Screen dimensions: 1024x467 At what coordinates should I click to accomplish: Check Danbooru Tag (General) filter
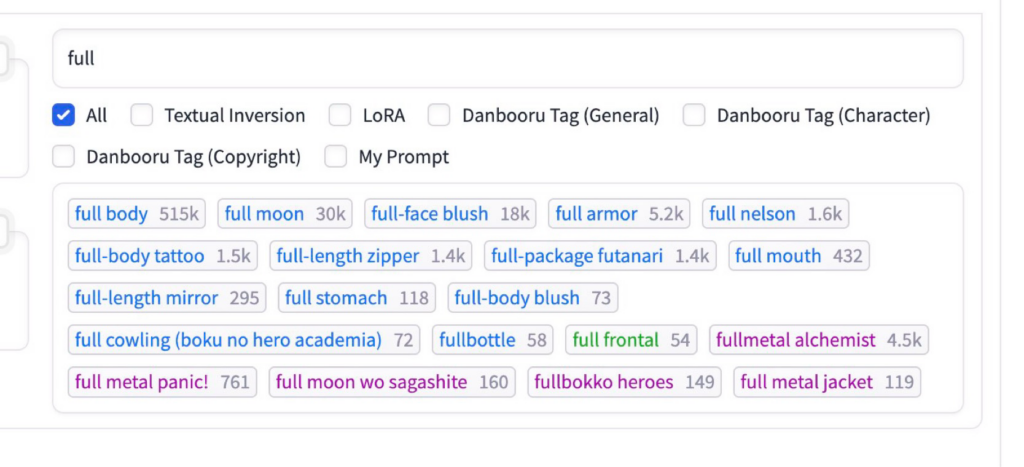pos(439,115)
